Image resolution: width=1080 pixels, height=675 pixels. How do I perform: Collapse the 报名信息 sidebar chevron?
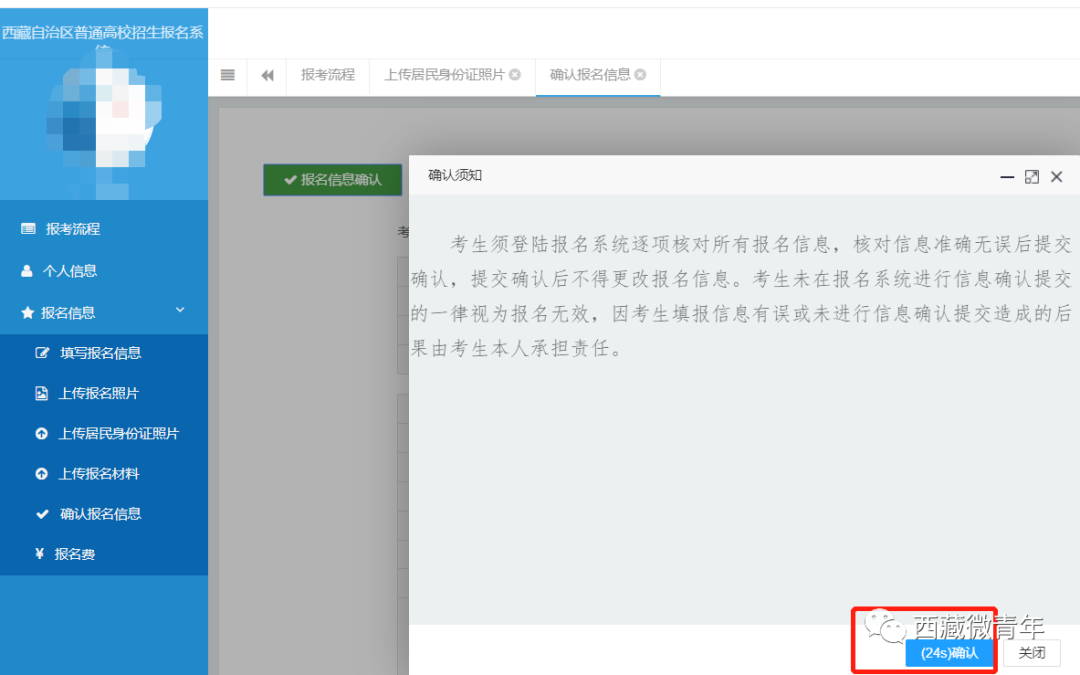(x=180, y=311)
